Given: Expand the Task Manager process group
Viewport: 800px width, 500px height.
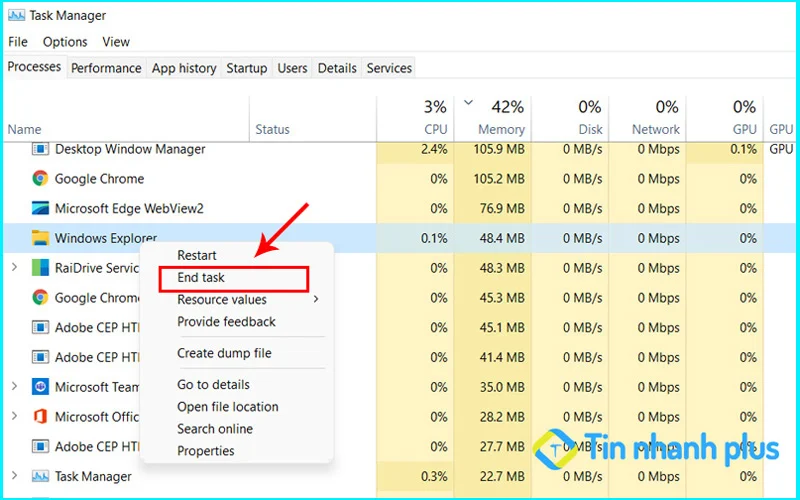Looking at the screenshot, I should click(14, 476).
